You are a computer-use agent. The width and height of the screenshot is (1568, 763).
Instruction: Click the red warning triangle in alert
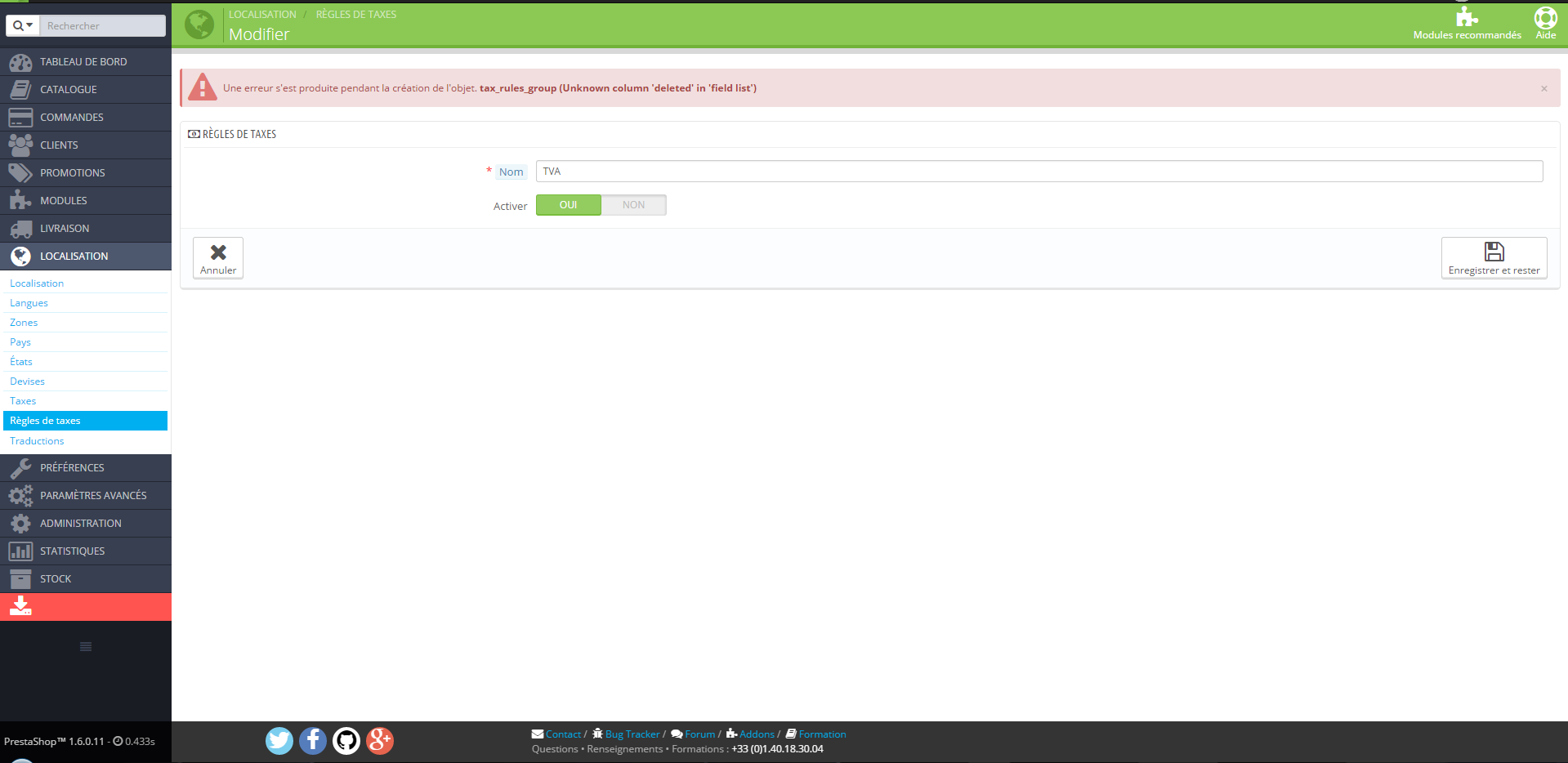pos(203,87)
